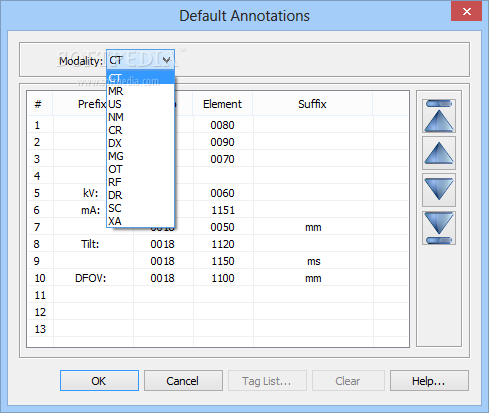Pick RF modality option
Image resolution: width=489 pixels, height=413 pixels.
coord(140,182)
